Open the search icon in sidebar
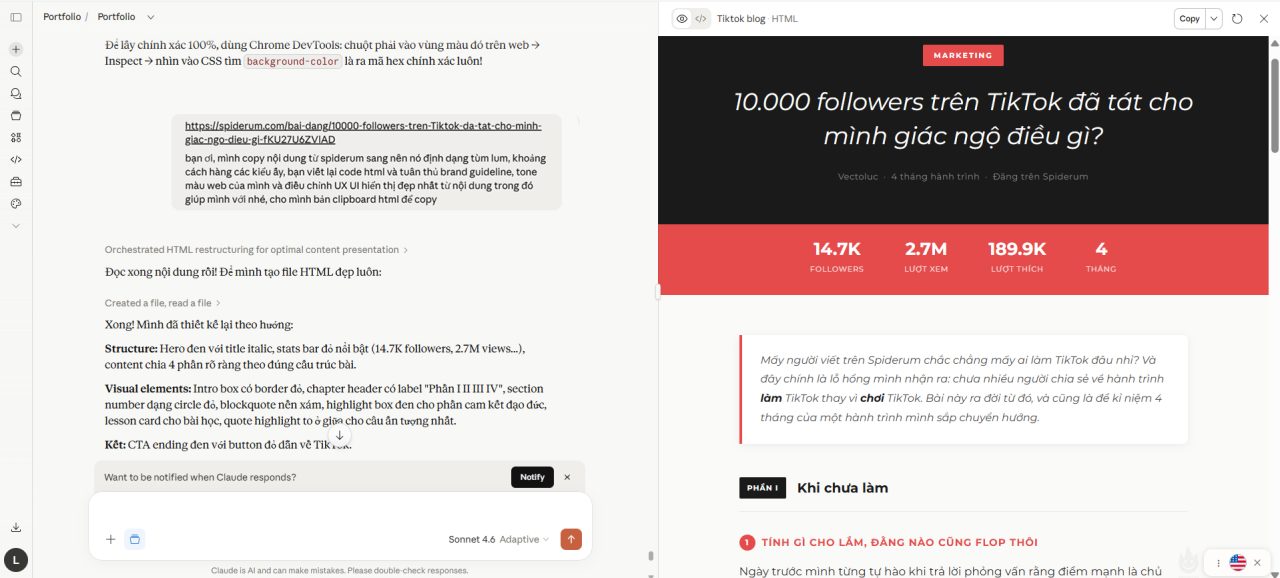Viewport: 1280px width, 578px height. (x=15, y=71)
